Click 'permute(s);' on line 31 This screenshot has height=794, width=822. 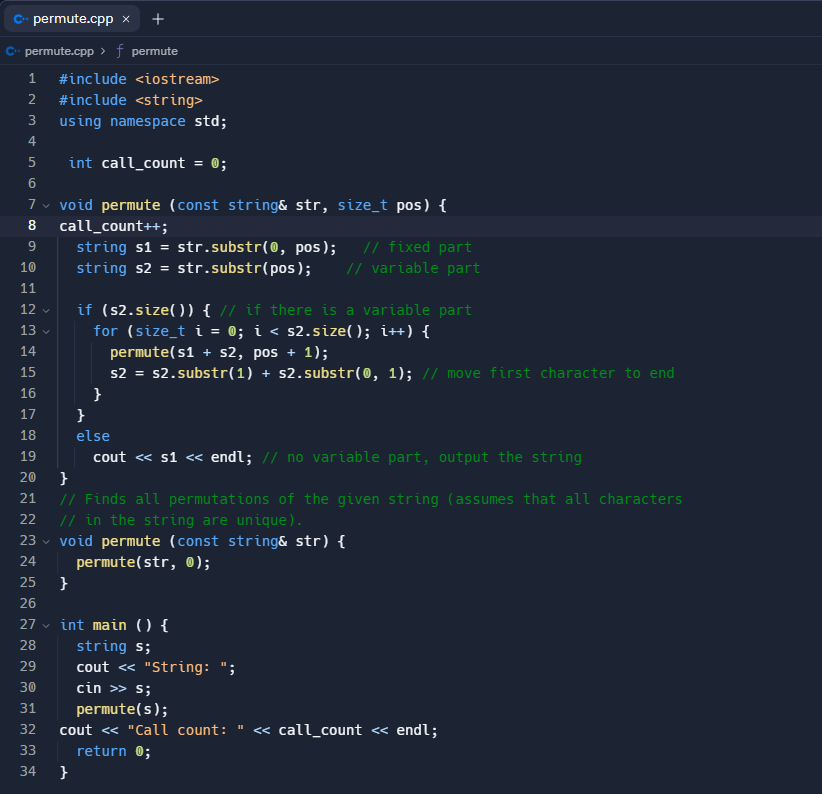[122, 709]
